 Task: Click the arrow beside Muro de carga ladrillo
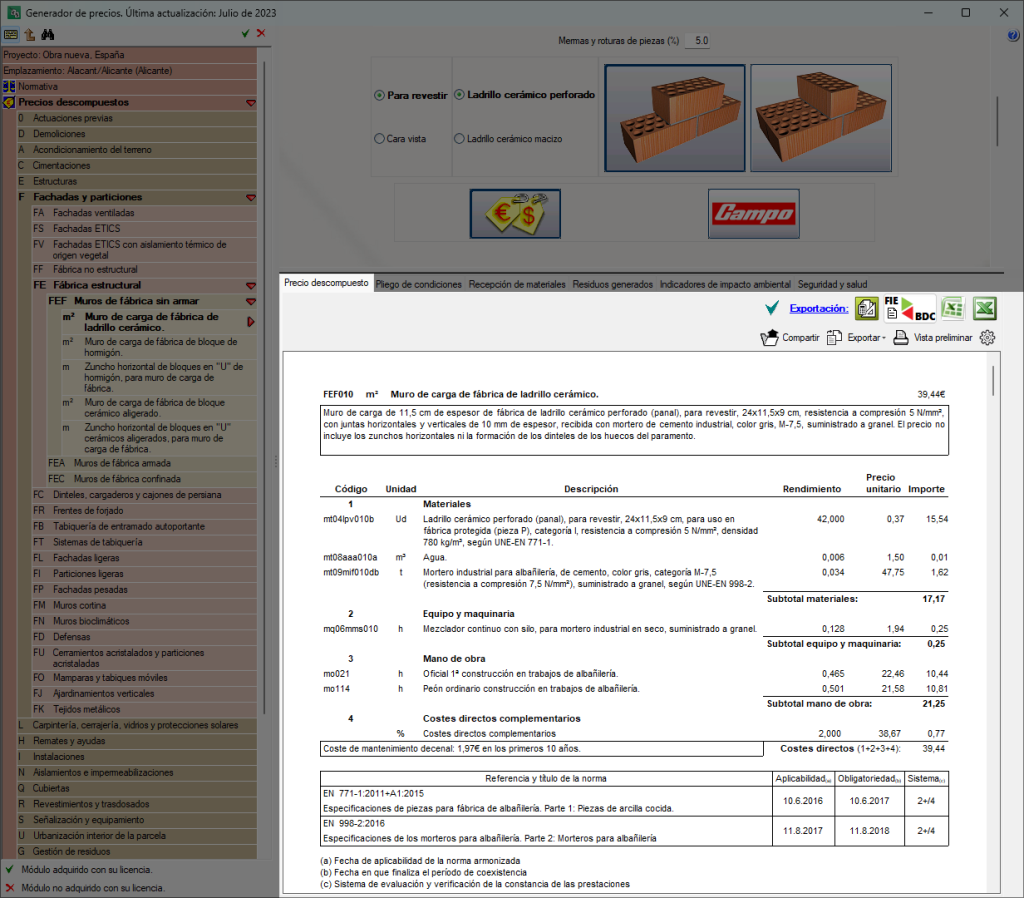[x=251, y=322]
